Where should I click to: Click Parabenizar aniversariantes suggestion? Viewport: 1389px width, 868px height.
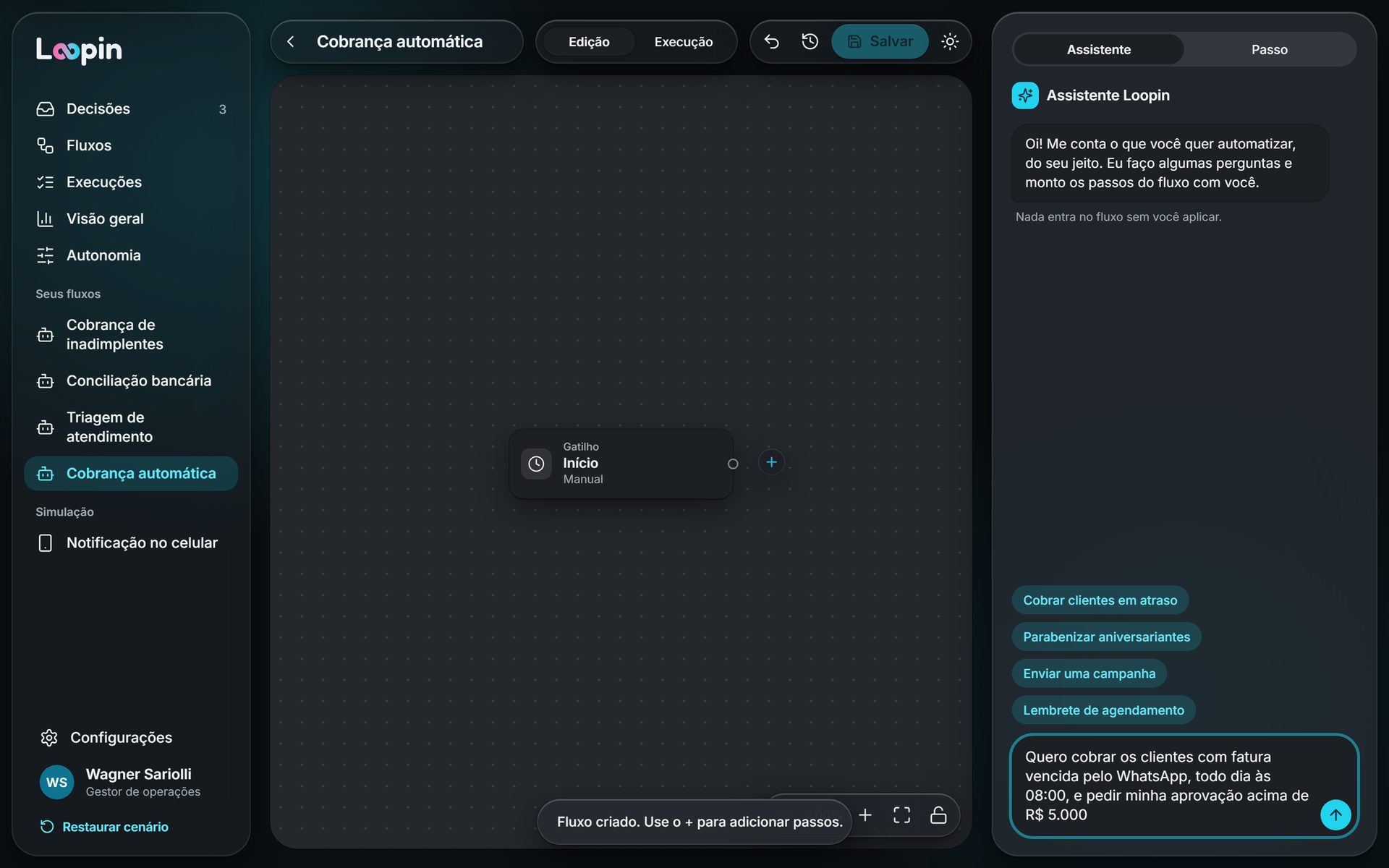point(1106,637)
